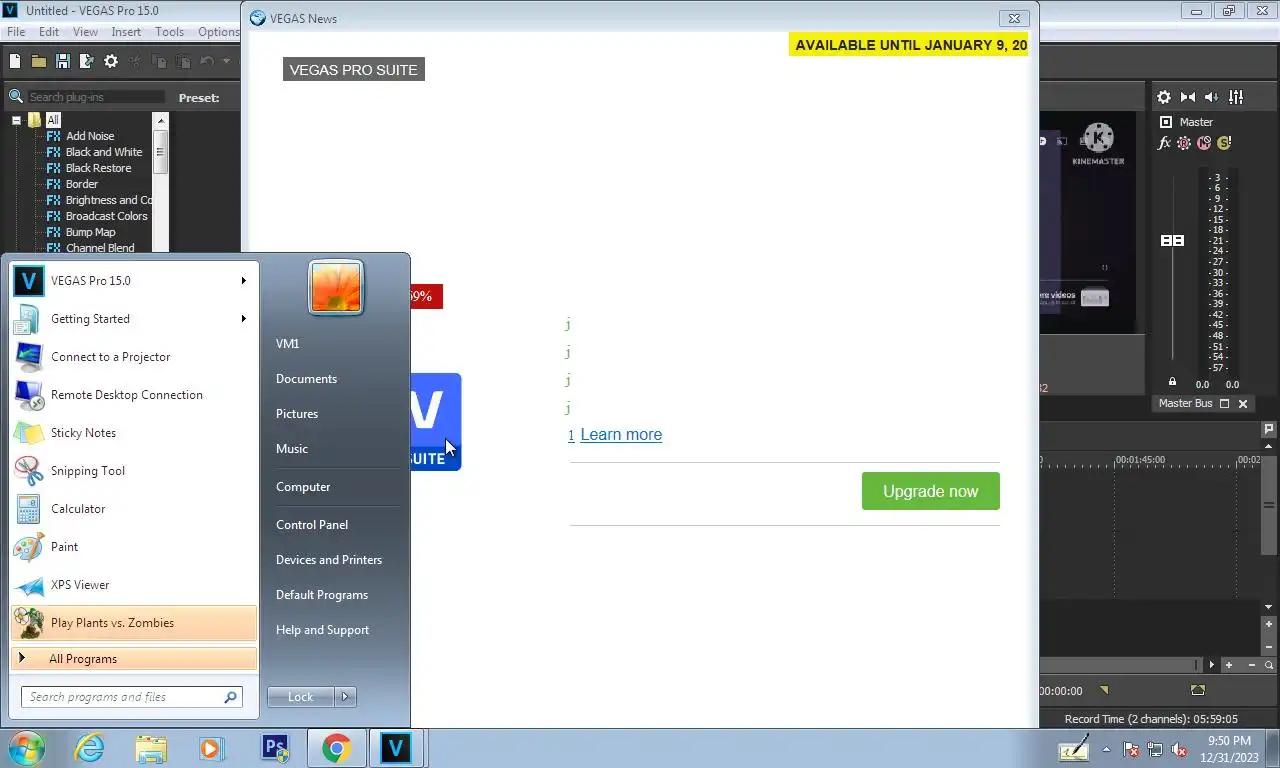Image resolution: width=1280 pixels, height=768 pixels.
Task: Expand All Programs
Action: [134, 659]
